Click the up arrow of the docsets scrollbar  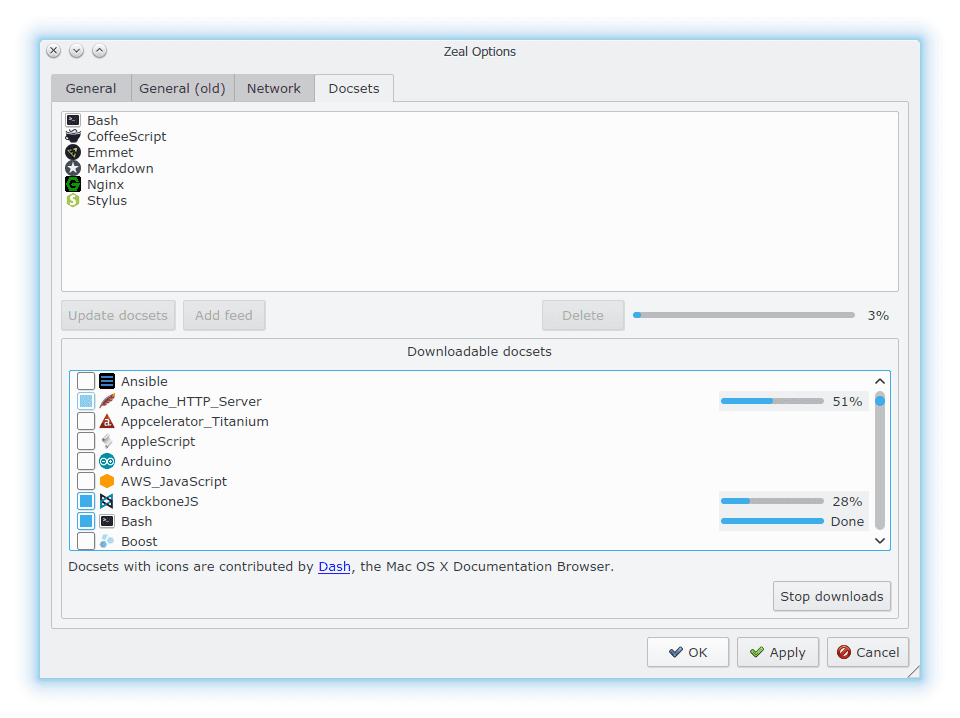click(x=879, y=381)
